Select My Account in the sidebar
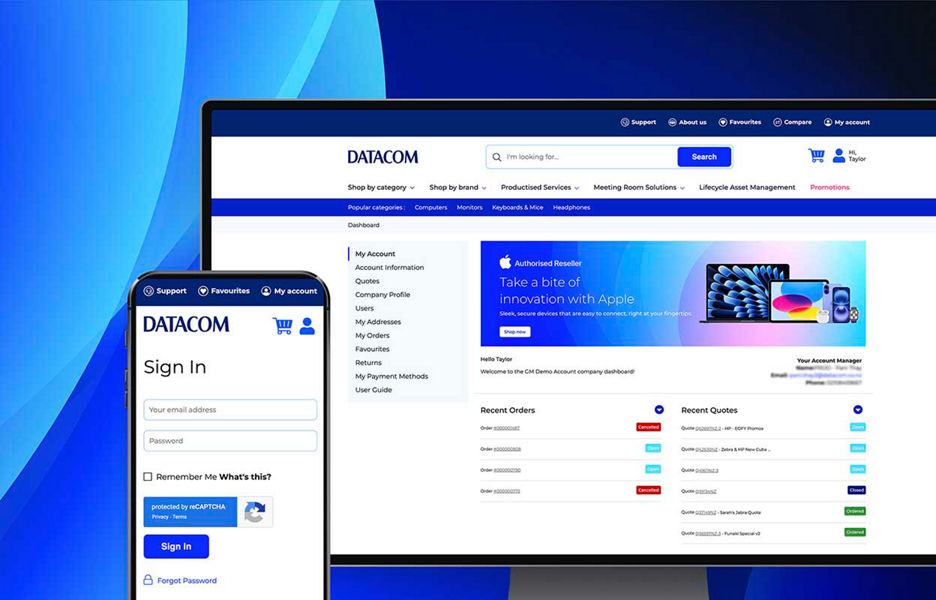 point(375,254)
